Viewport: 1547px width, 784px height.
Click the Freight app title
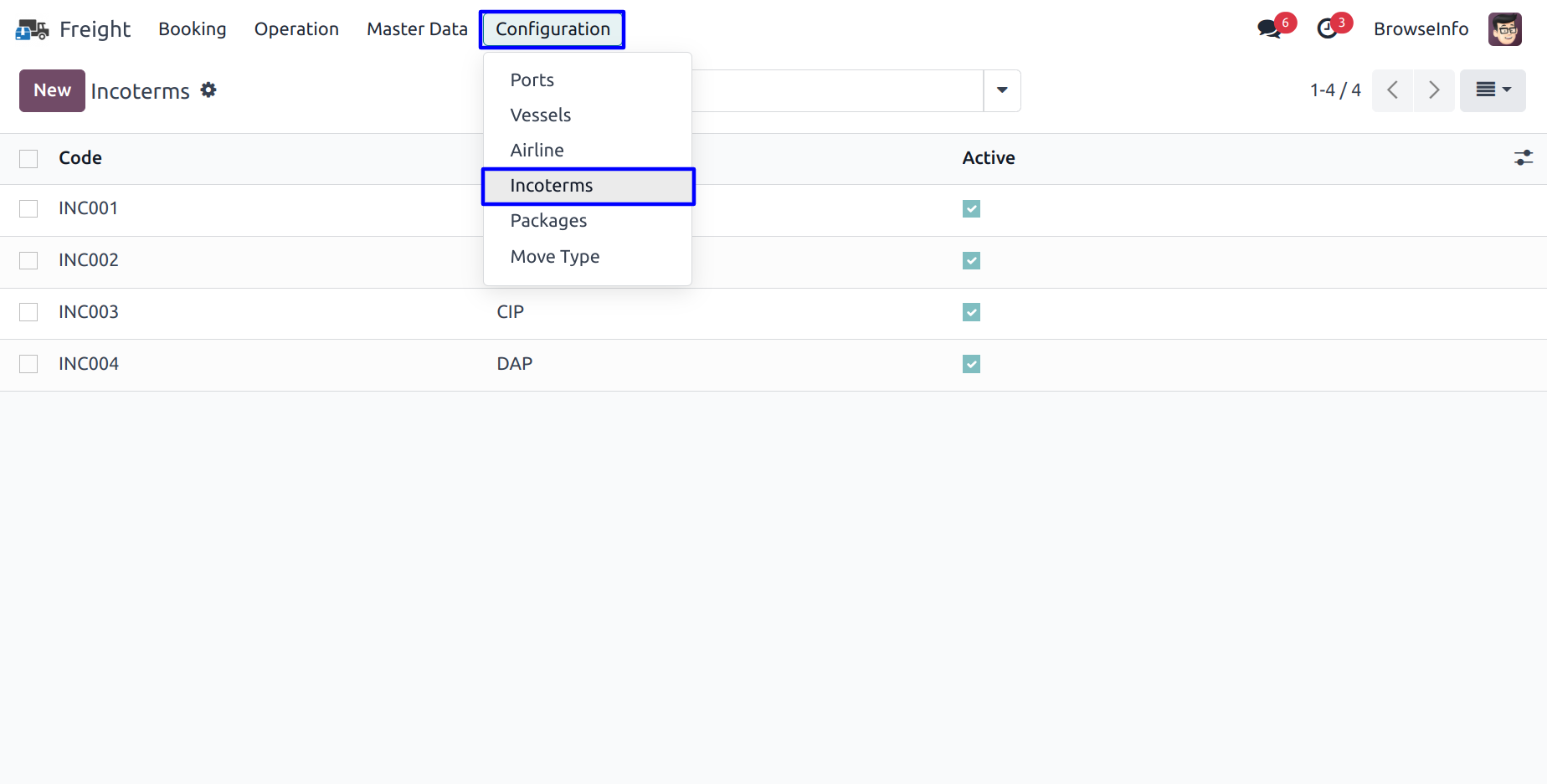click(x=95, y=29)
